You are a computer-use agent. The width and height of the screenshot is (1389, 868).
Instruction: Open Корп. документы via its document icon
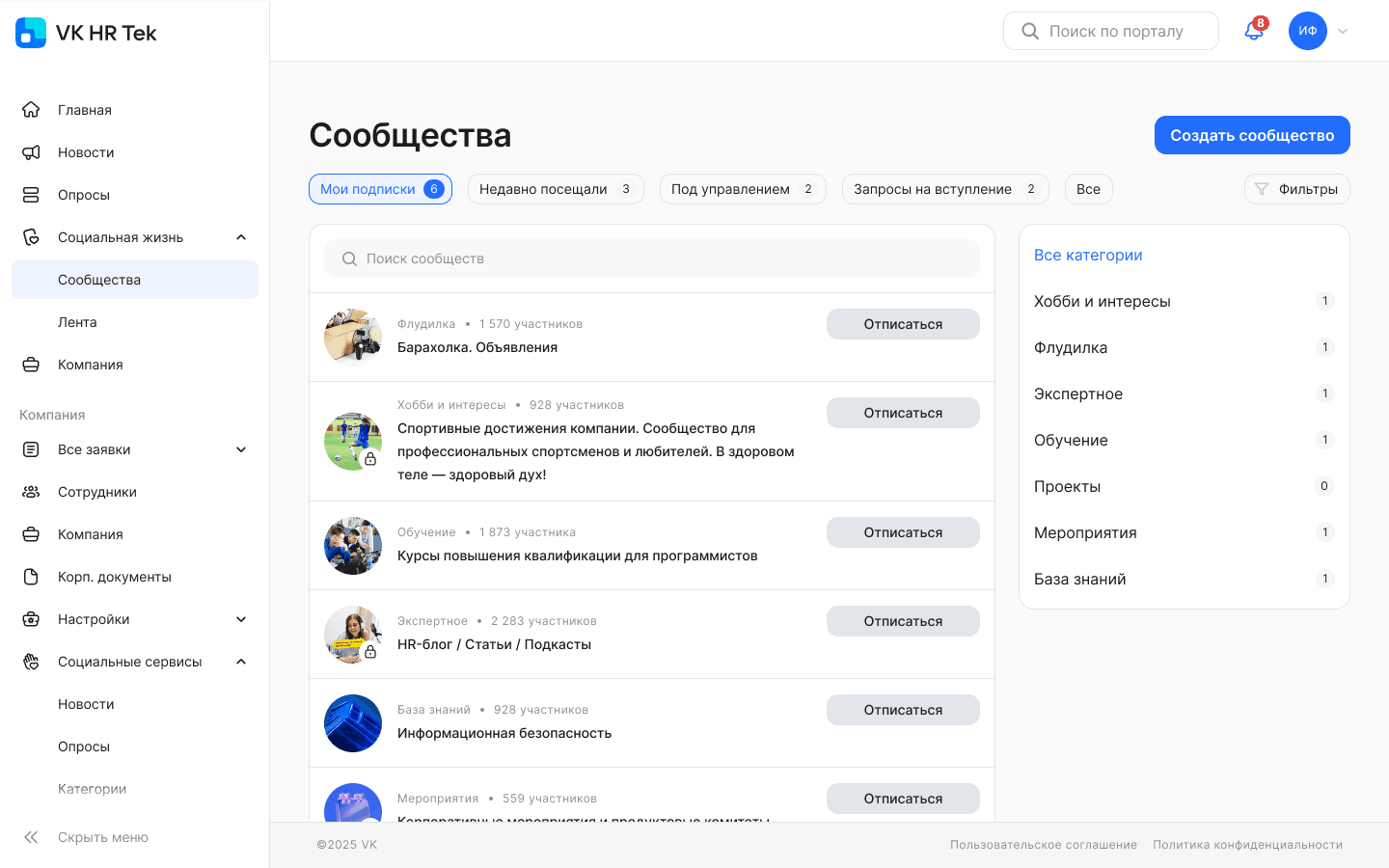(31, 576)
